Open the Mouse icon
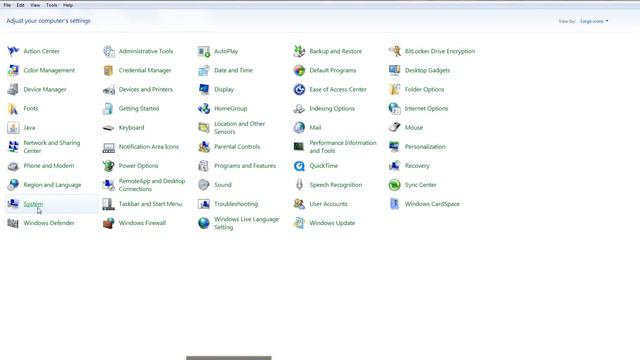 pyautogui.click(x=394, y=128)
